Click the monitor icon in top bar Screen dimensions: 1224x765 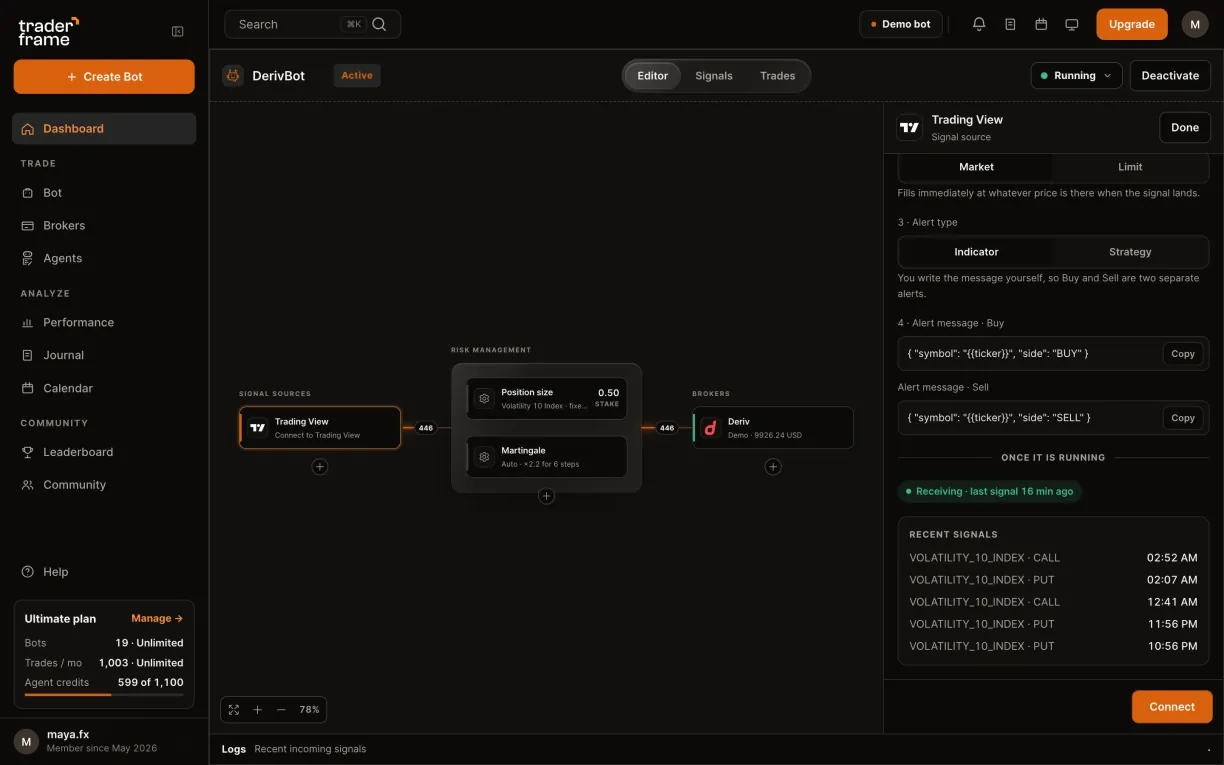coord(1072,24)
